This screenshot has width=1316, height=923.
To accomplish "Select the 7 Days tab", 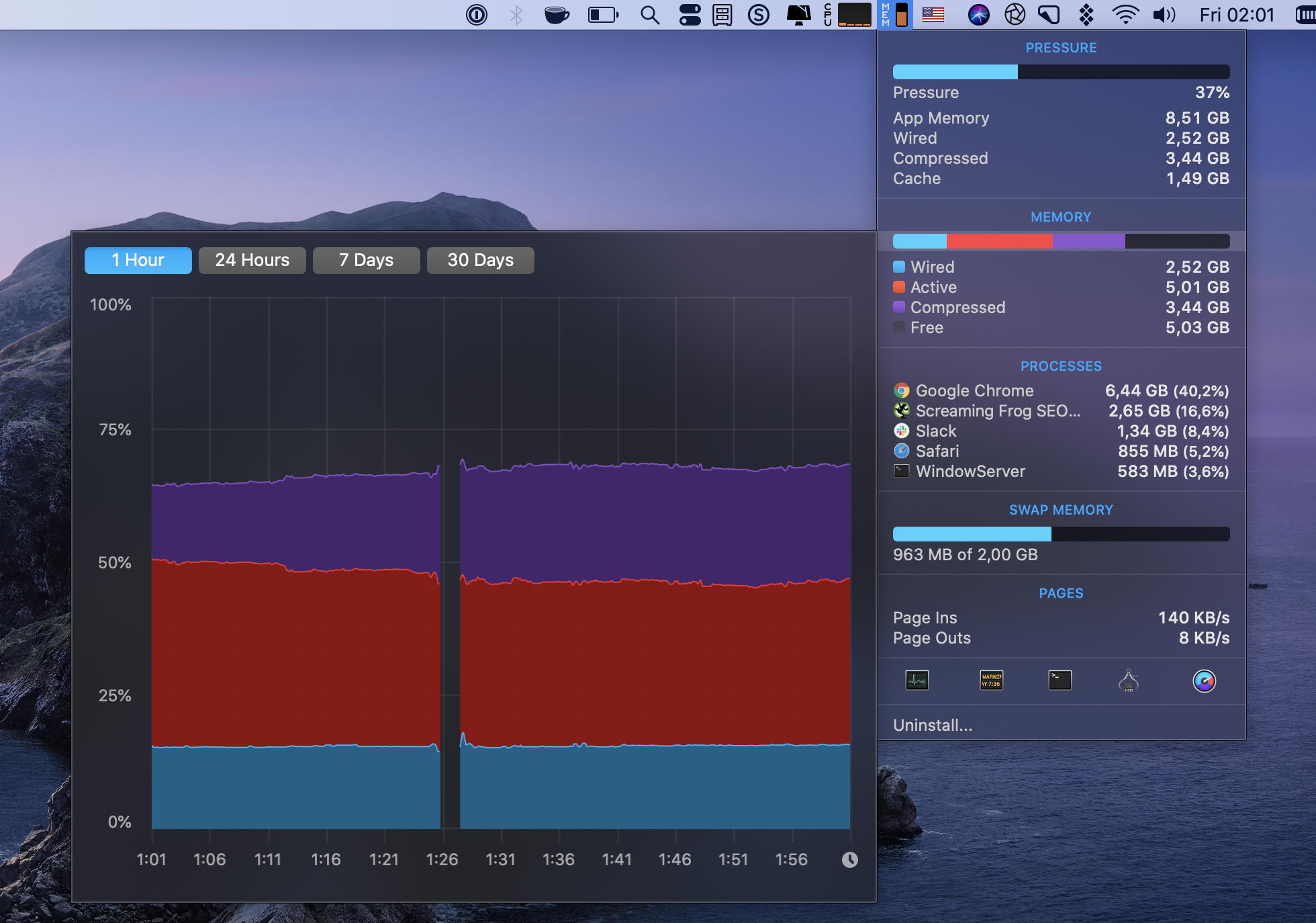I will (x=366, y=260).
